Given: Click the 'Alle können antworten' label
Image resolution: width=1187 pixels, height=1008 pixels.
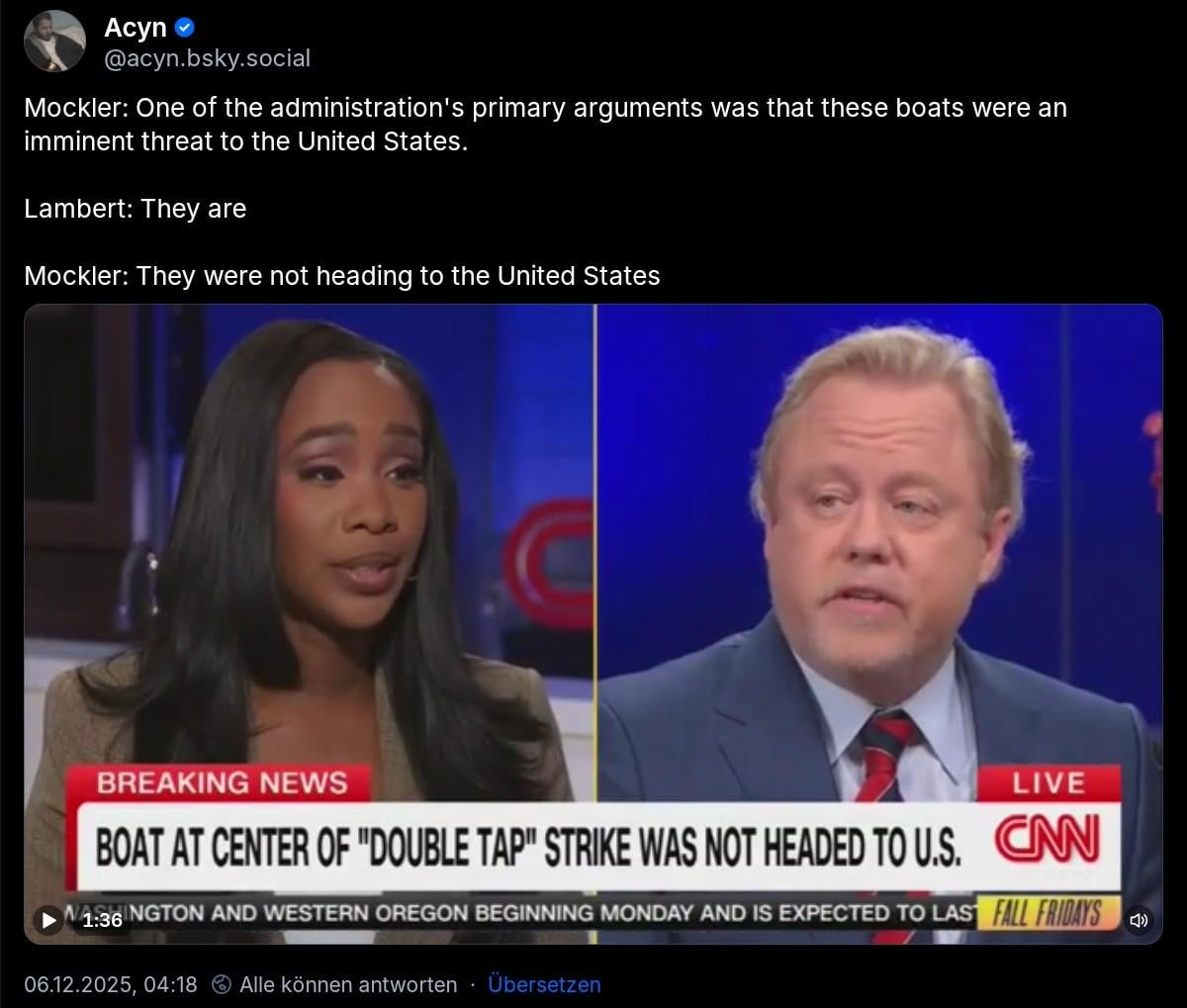Looking at the screenshot, I should 348,984.
